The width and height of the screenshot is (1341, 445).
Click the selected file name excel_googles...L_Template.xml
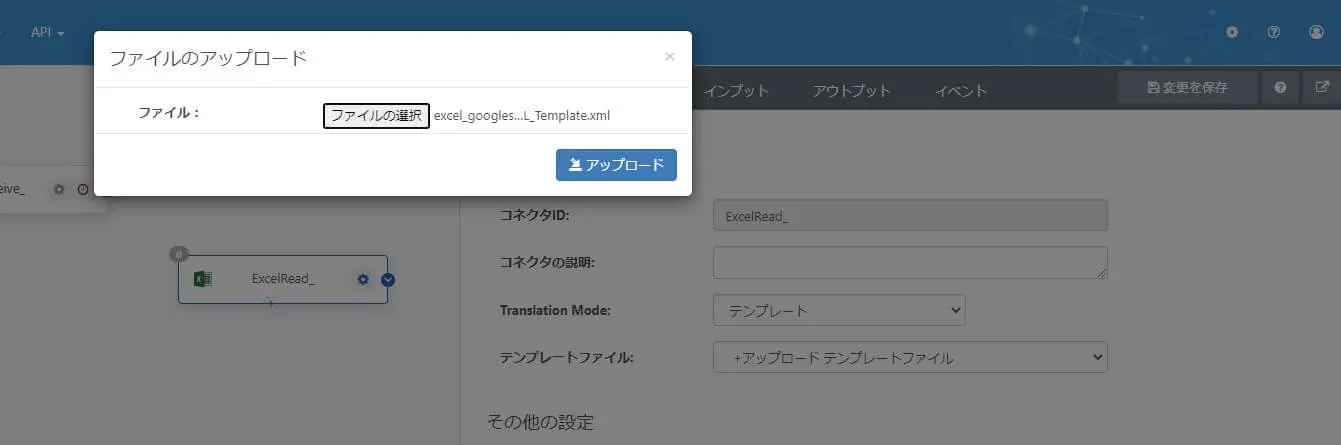(522, 116)
